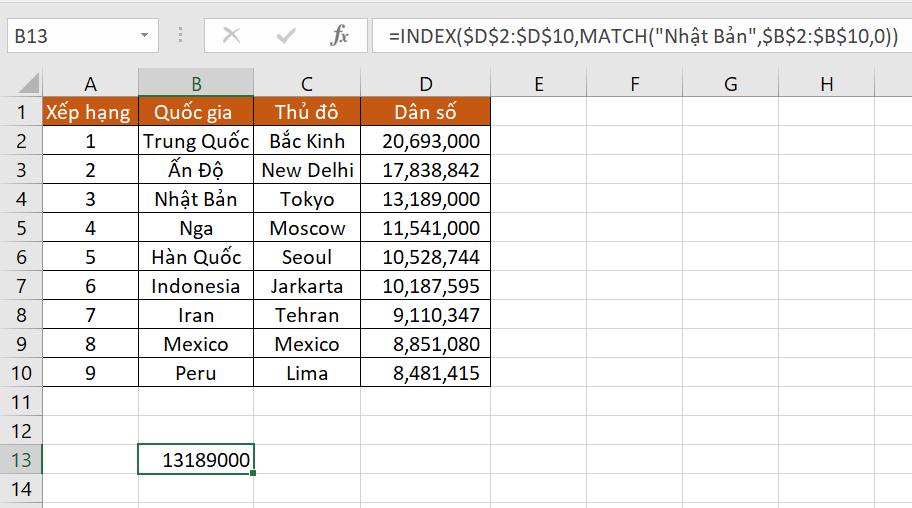The image size is (912, 508).
Task: Open the Name Box dropdown arrow
Action: [x=145, y=36]
